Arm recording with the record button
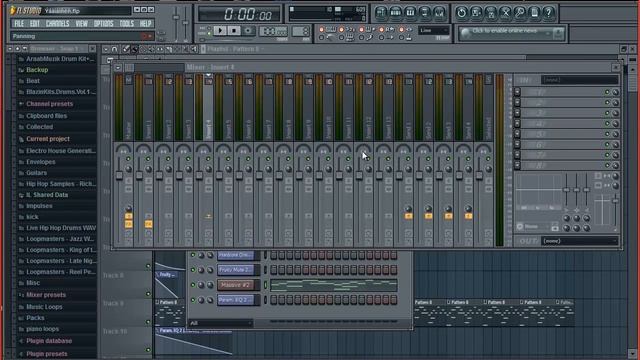The image size is (640, 360). [x=248, y=30]
